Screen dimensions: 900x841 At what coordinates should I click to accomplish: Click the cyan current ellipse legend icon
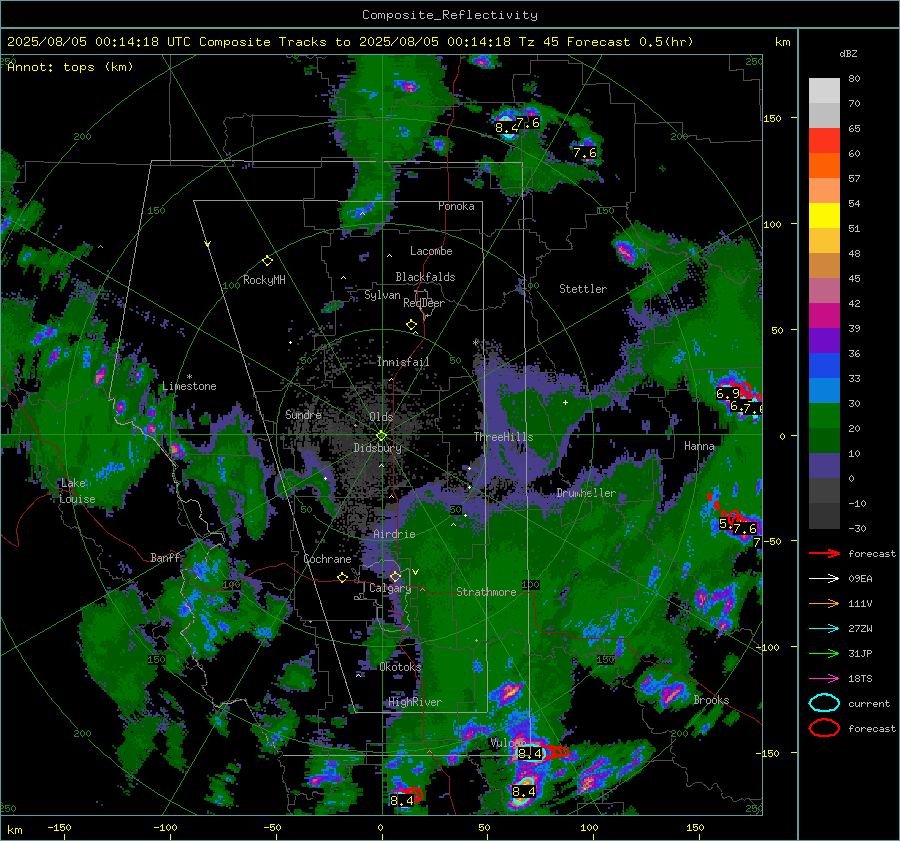824,703
